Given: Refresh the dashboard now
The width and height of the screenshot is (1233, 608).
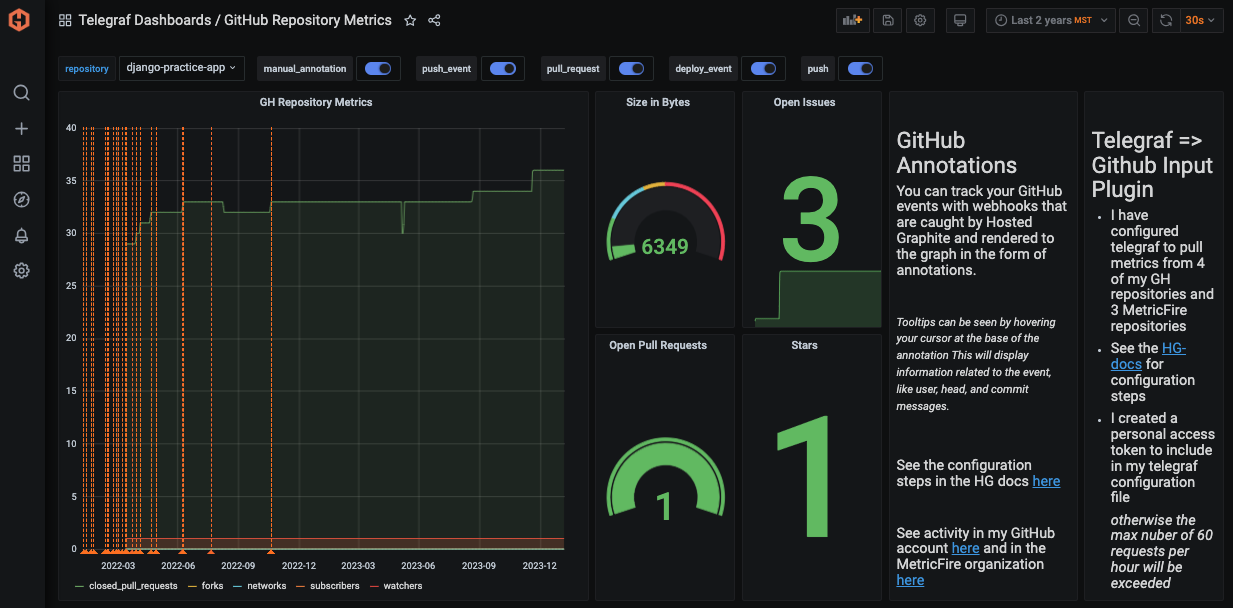Looking at the screenshot, I should pos(1166,20).
